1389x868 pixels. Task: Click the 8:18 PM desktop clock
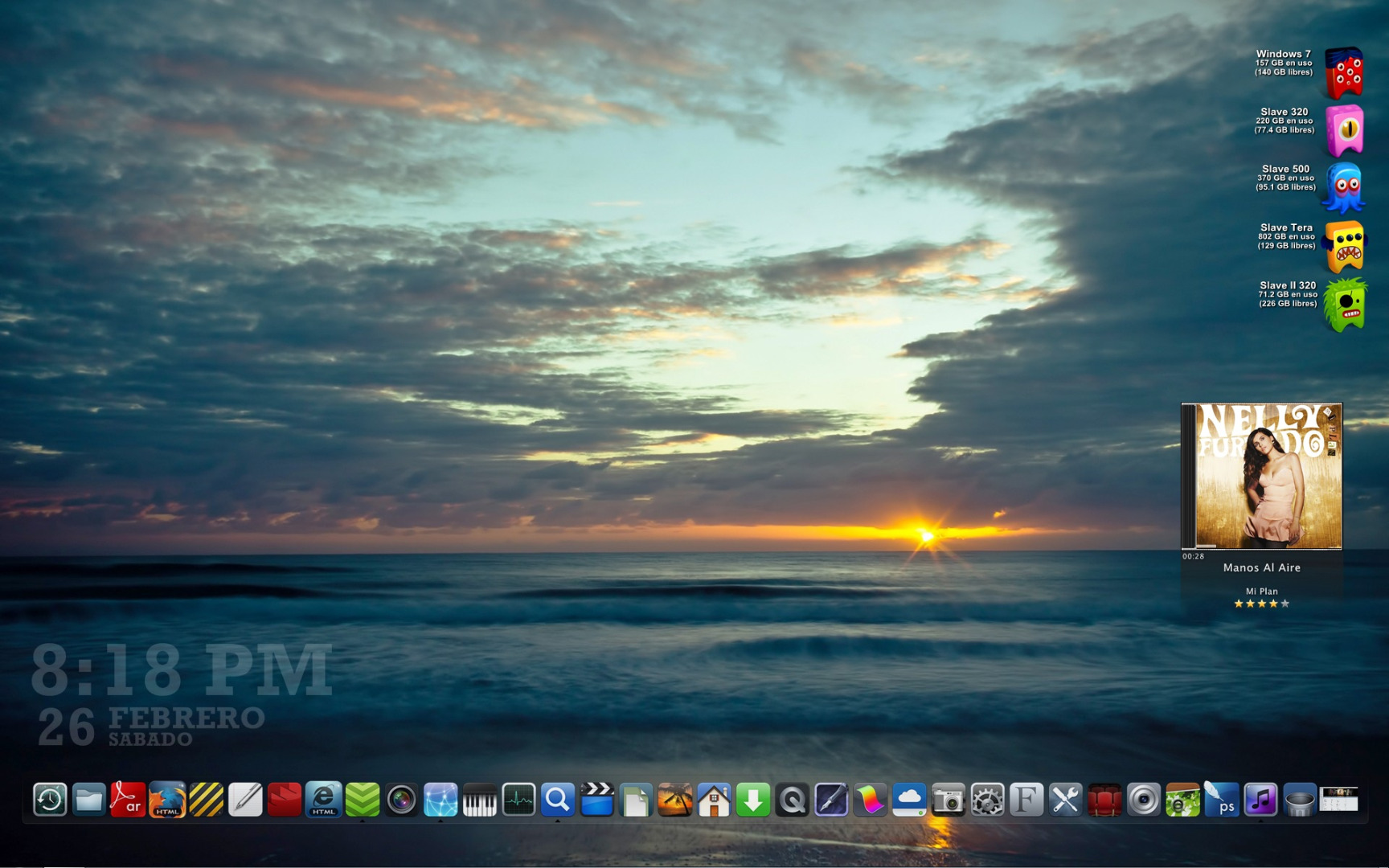[182, 670]
